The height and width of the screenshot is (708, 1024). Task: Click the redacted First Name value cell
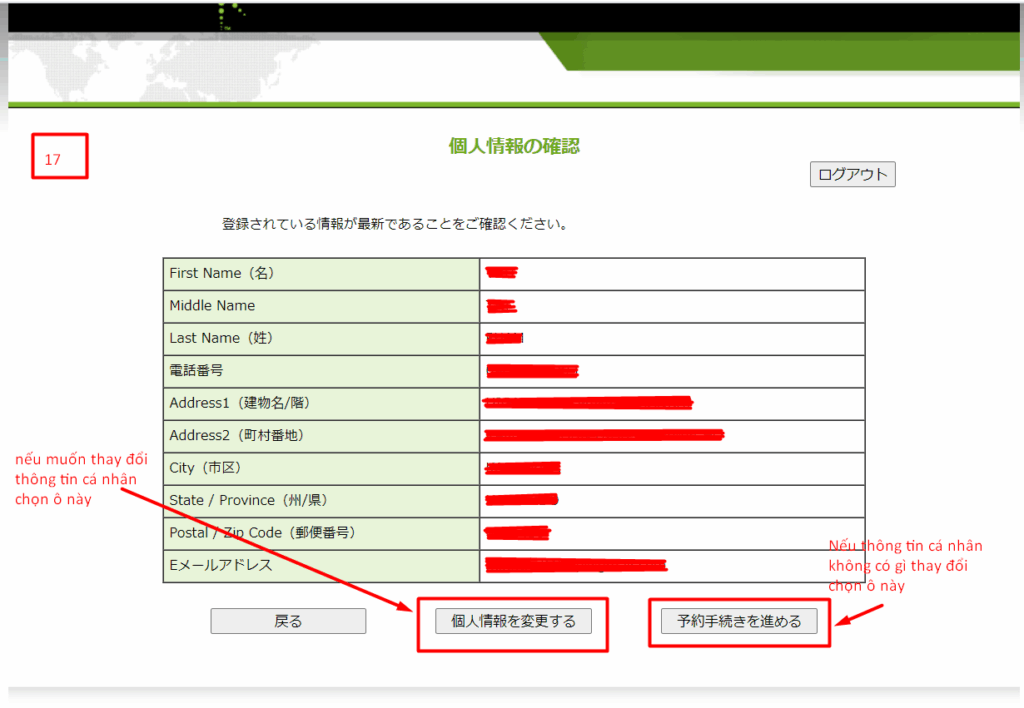tap(672, 274)
